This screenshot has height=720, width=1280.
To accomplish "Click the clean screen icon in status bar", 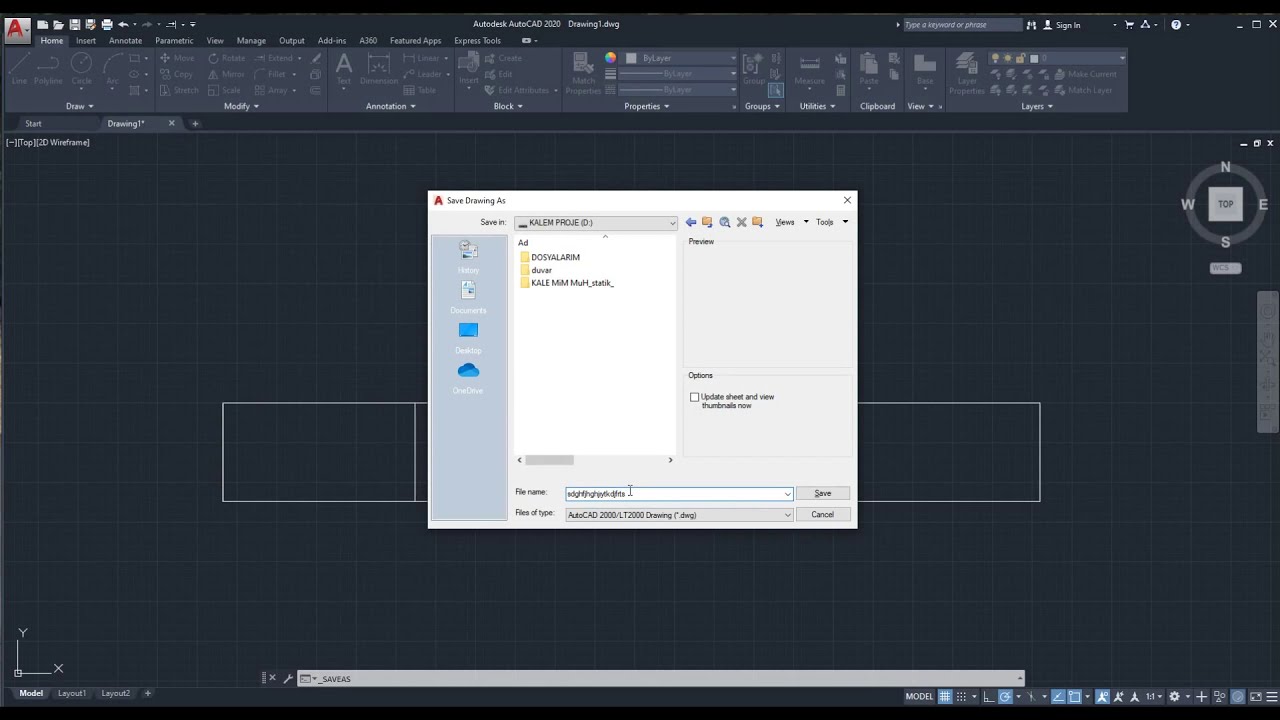I will click(1255, 696).
